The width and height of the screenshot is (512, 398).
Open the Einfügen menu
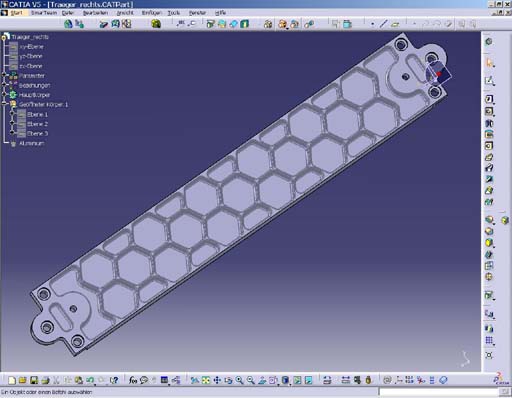coord(152,13)
